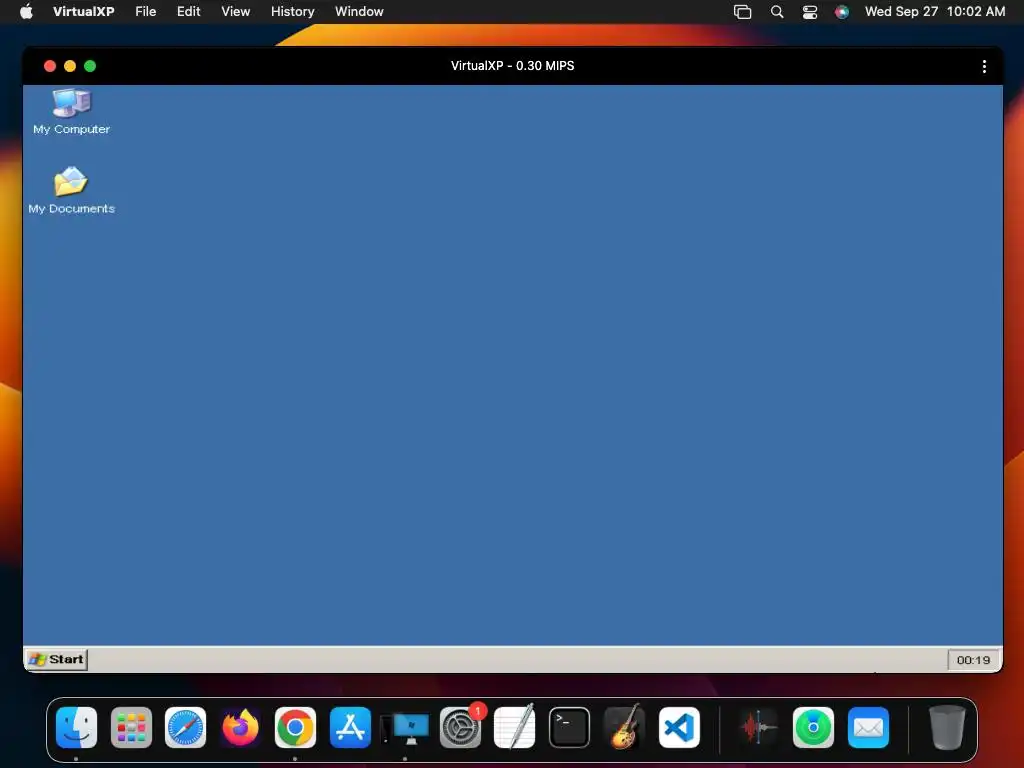Open Launchpad from the Dock
The width and height of the screenshot is (1024, 768).
131,727
